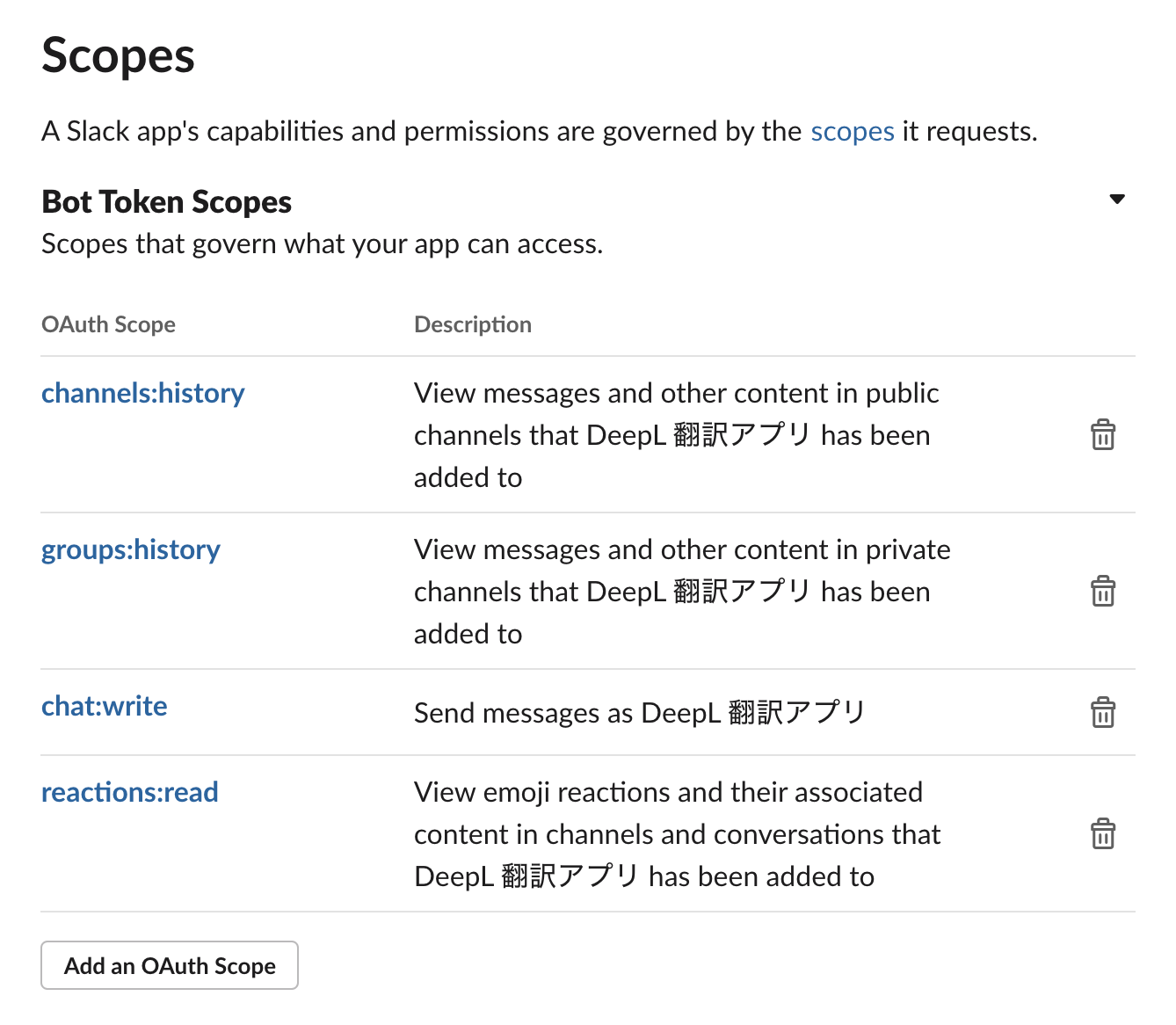Click the Description column header
This screenshot has height=1025, width=1176.
click(472, 324)
